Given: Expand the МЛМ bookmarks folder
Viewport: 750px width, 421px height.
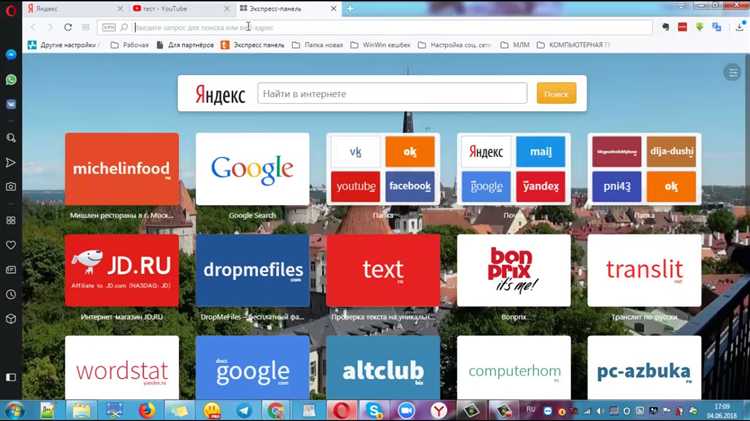Looking at the screenshot, I should pyautogui.click(x=516, y=45).
